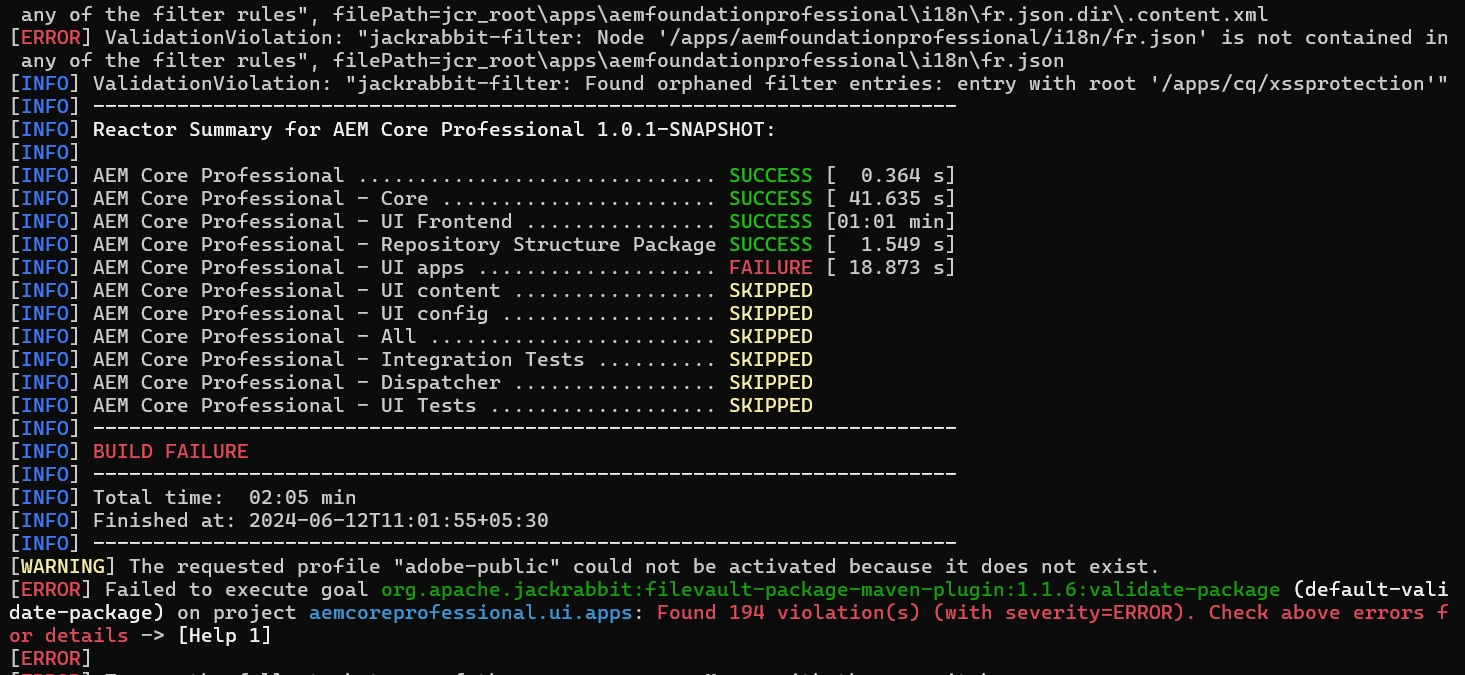Viewport: 1465px width, 675px height.
Task: Click the 'BUILD FAILURE' text
Action: pos(170,452)
